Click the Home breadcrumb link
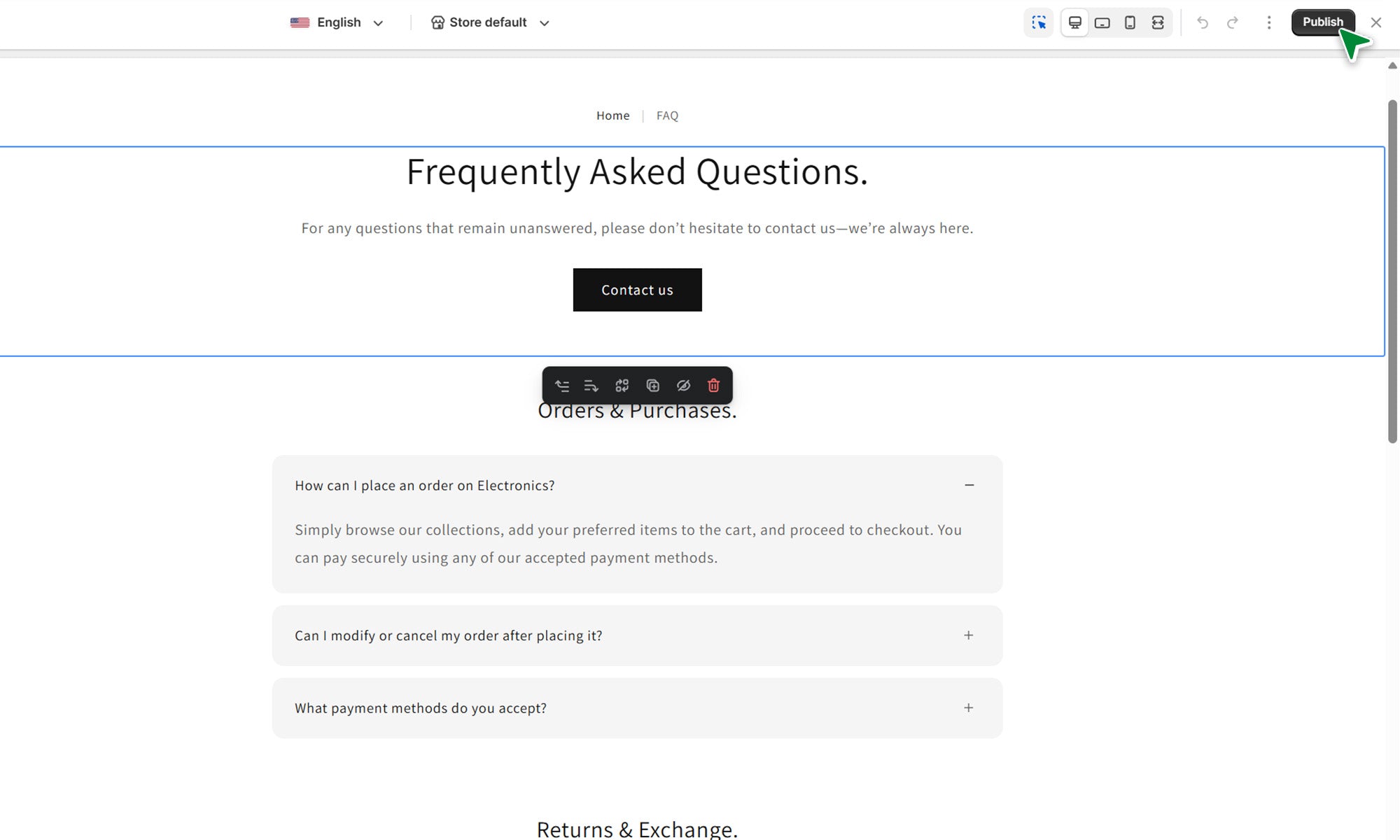 (612, 115)
